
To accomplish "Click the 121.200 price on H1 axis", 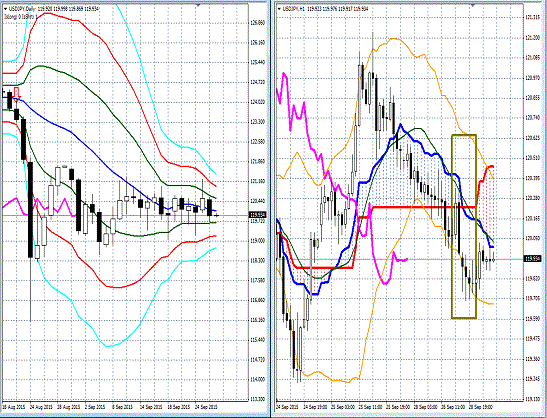I will coord(532,37).
